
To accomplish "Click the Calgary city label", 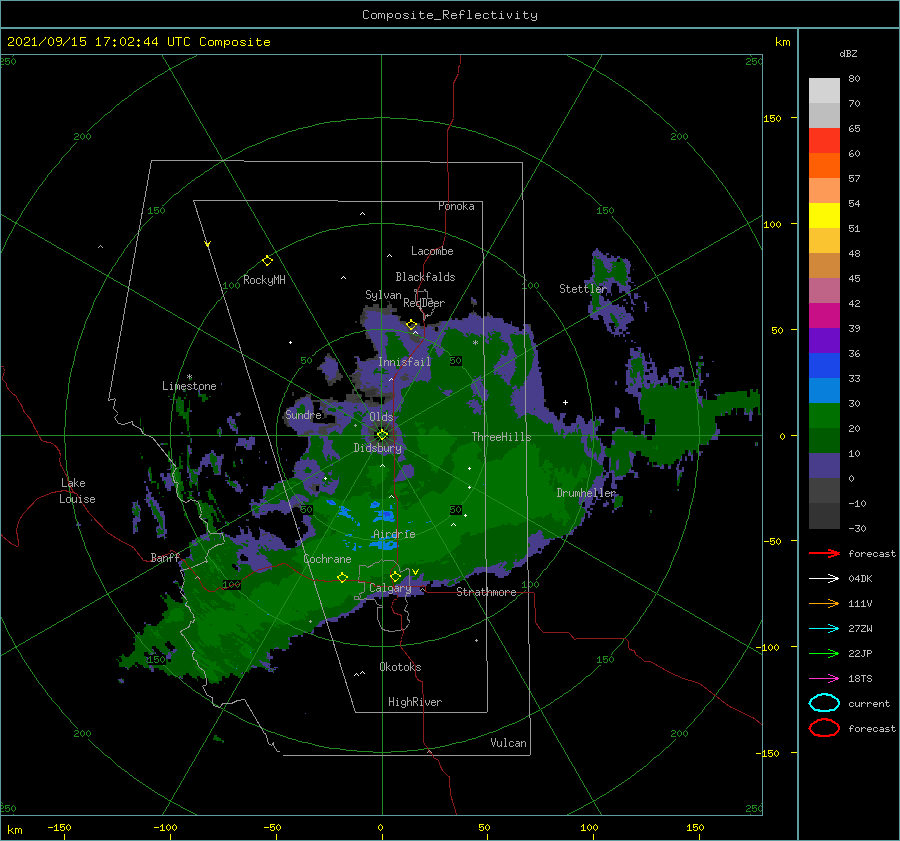I will click(x=390, y=588).
